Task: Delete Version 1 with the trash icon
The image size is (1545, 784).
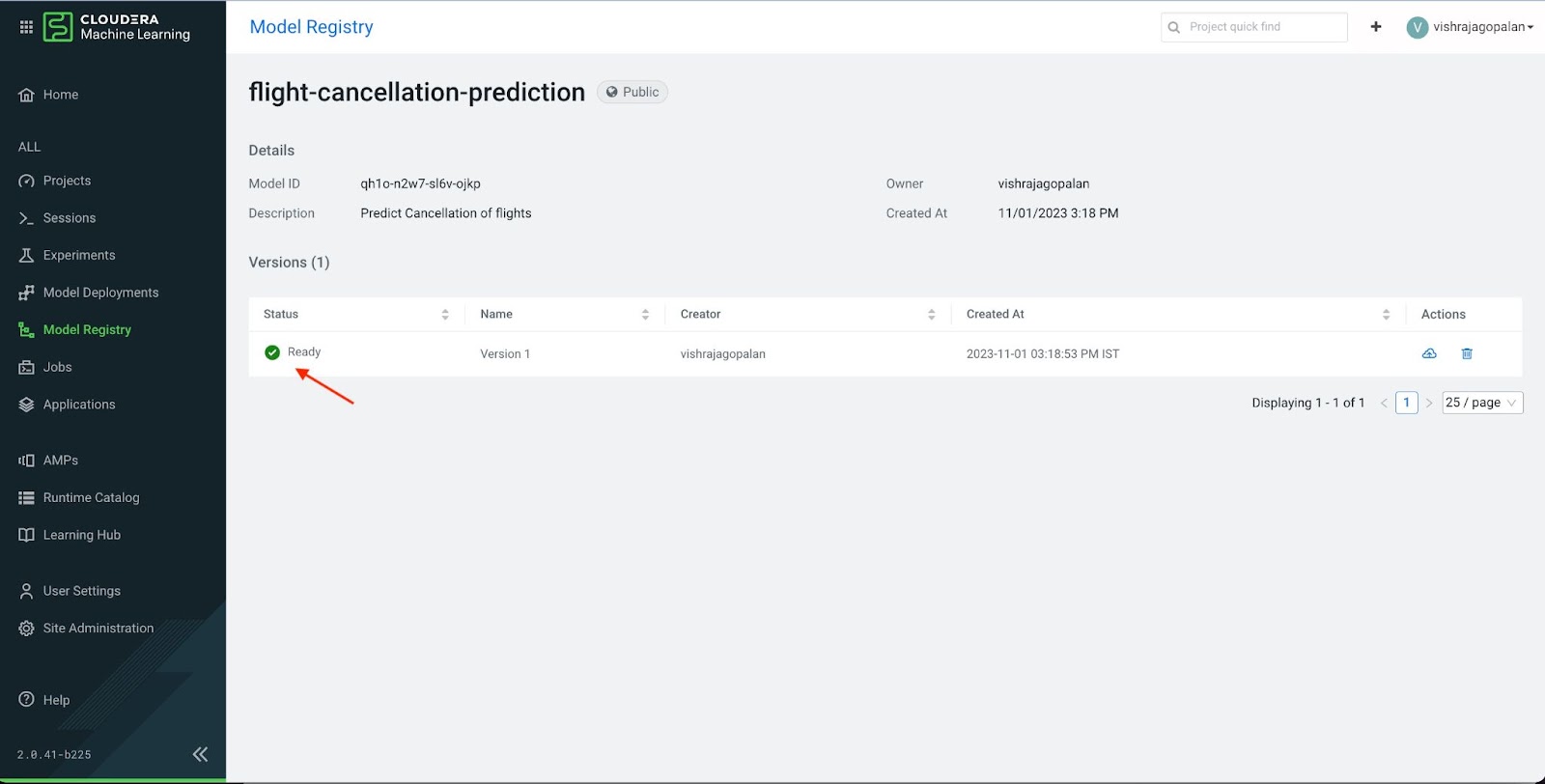Action: tap(1467, 353)
